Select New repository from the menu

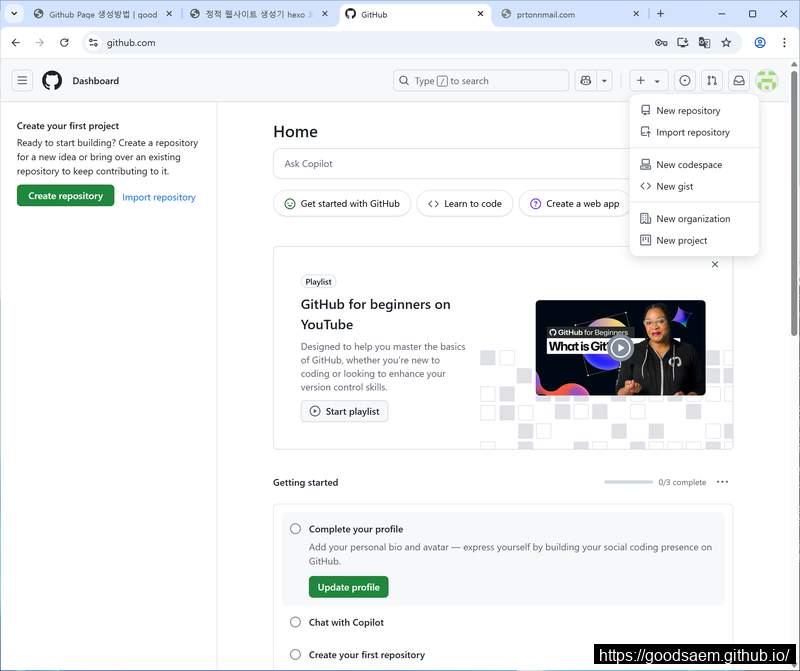click(x=694, y=110)
